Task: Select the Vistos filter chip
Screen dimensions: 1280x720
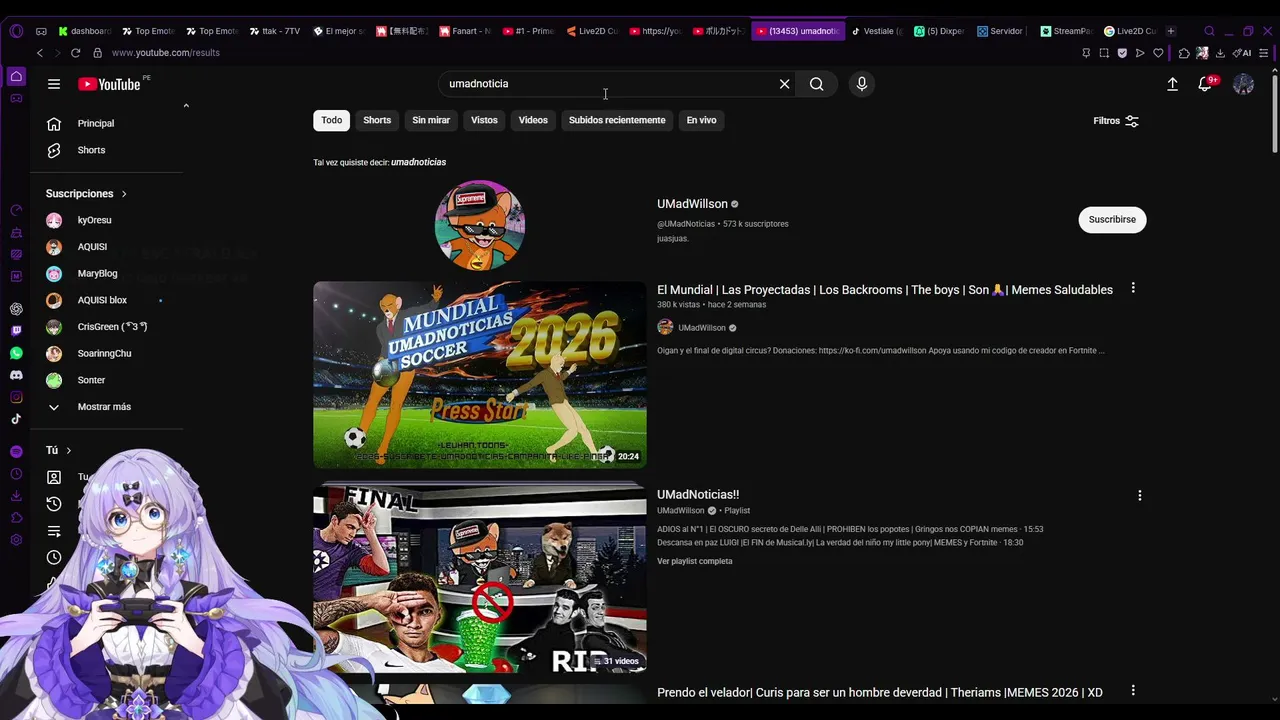Action: point(484,120)
